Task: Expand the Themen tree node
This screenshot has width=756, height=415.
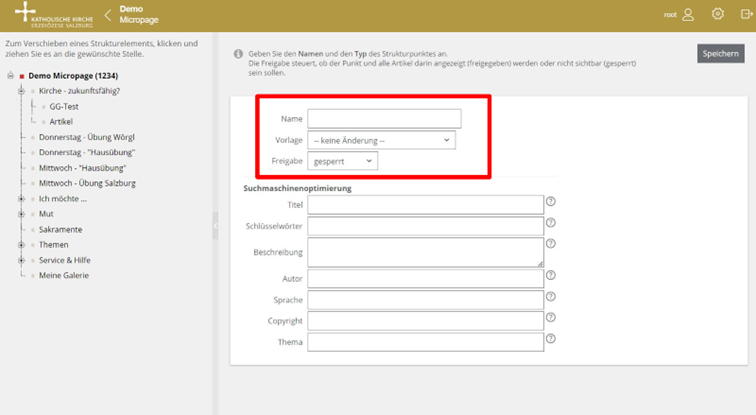Action: [x=20, y=245]
